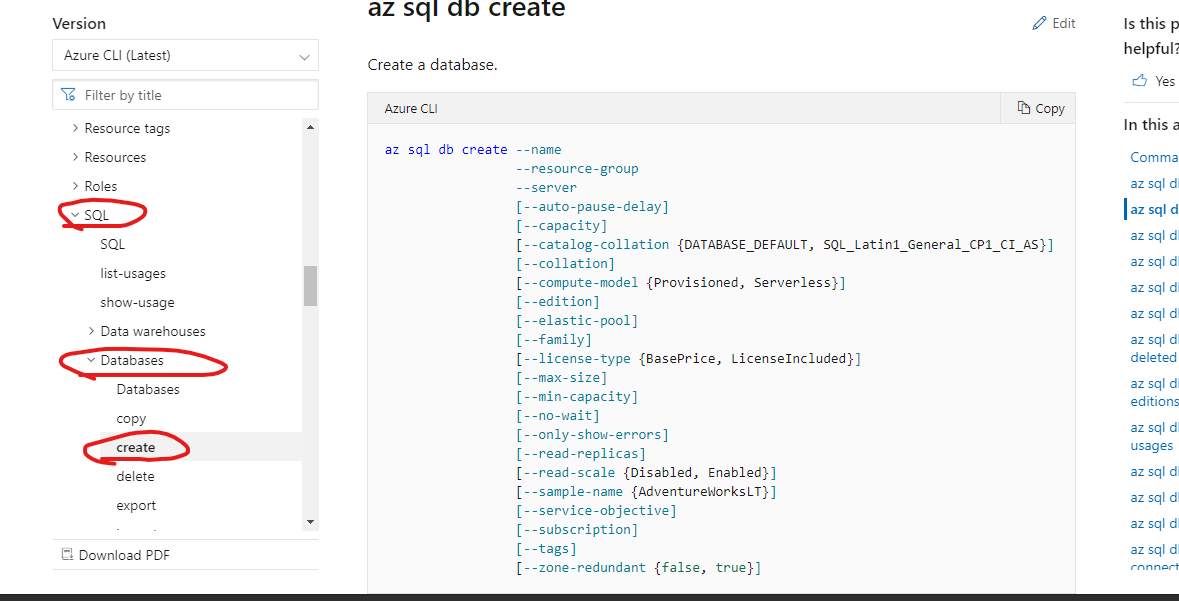
Task: Click the az sql db create heading
Action: (466, 9)
